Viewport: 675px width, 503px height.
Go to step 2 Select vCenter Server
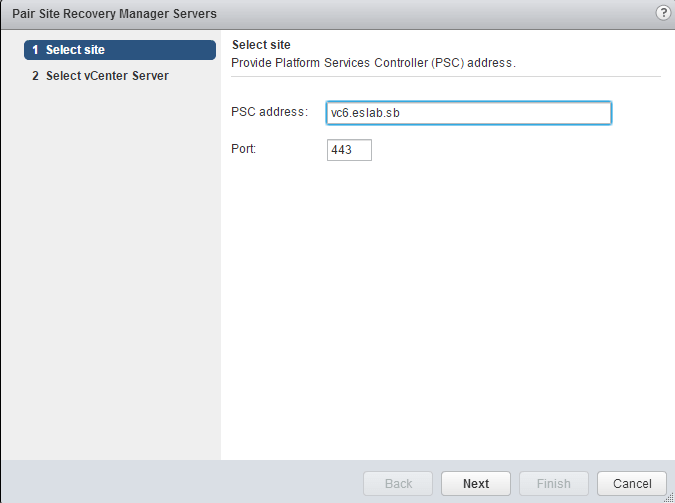point(107,76)
